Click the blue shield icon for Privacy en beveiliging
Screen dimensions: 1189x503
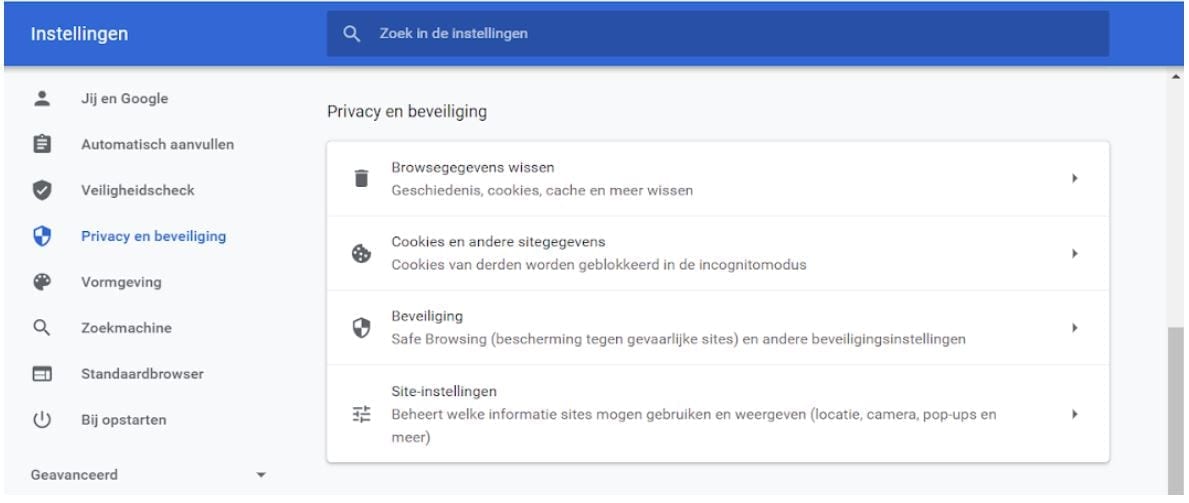pyautogui.click(x=42, y=237)
